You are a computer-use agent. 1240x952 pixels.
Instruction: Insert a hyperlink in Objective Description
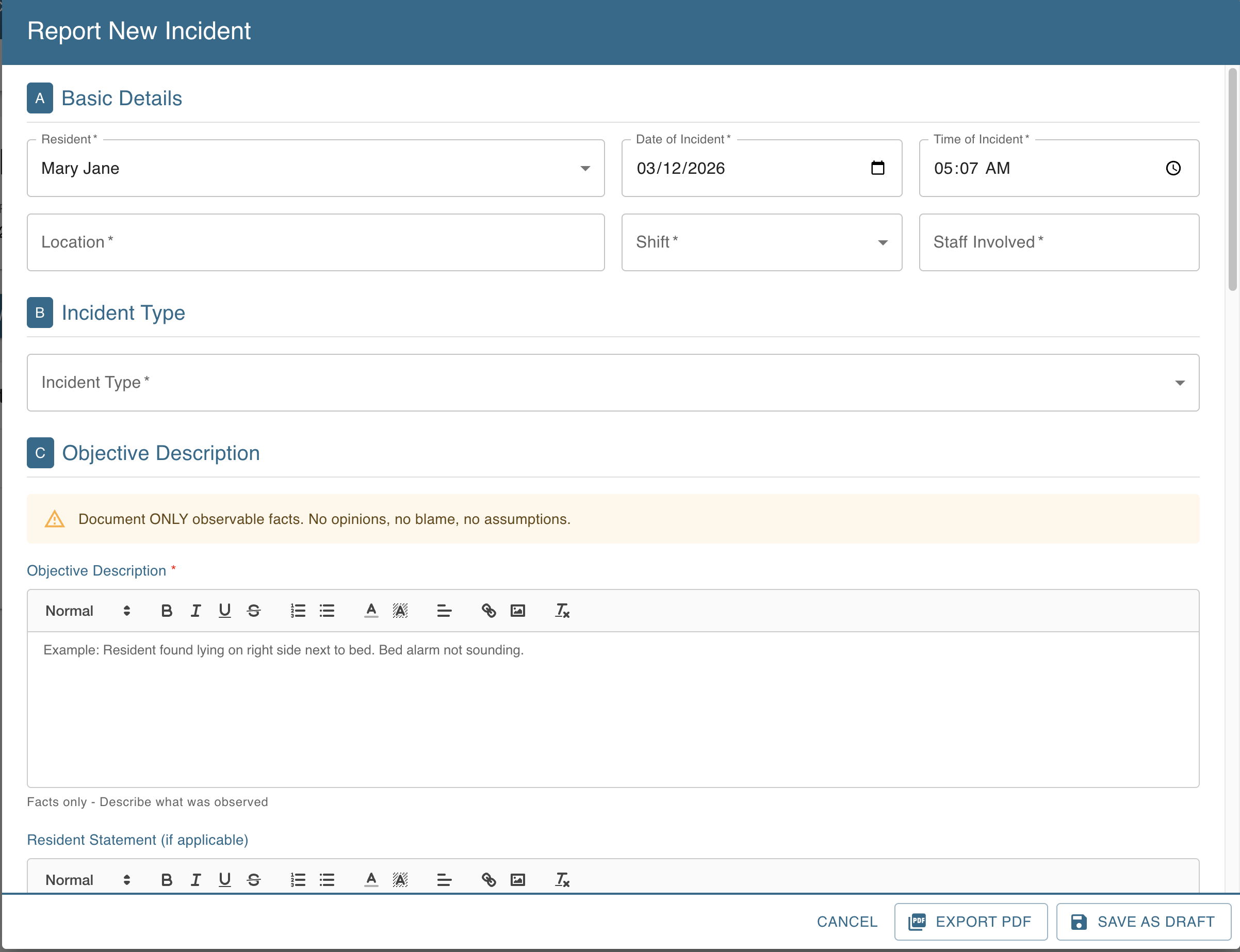coord(488,610)
